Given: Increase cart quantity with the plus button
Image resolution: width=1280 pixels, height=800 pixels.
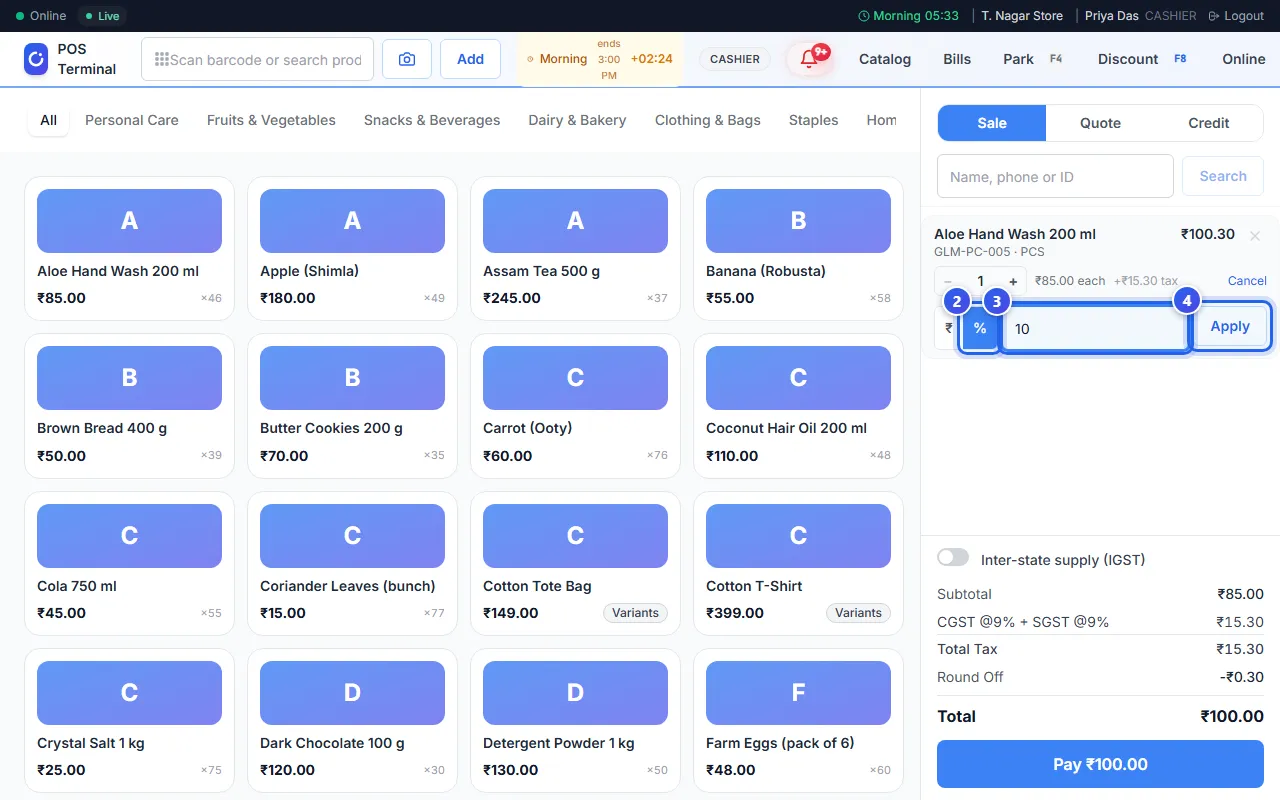Looking at the screenshot, I should 1013,282.
